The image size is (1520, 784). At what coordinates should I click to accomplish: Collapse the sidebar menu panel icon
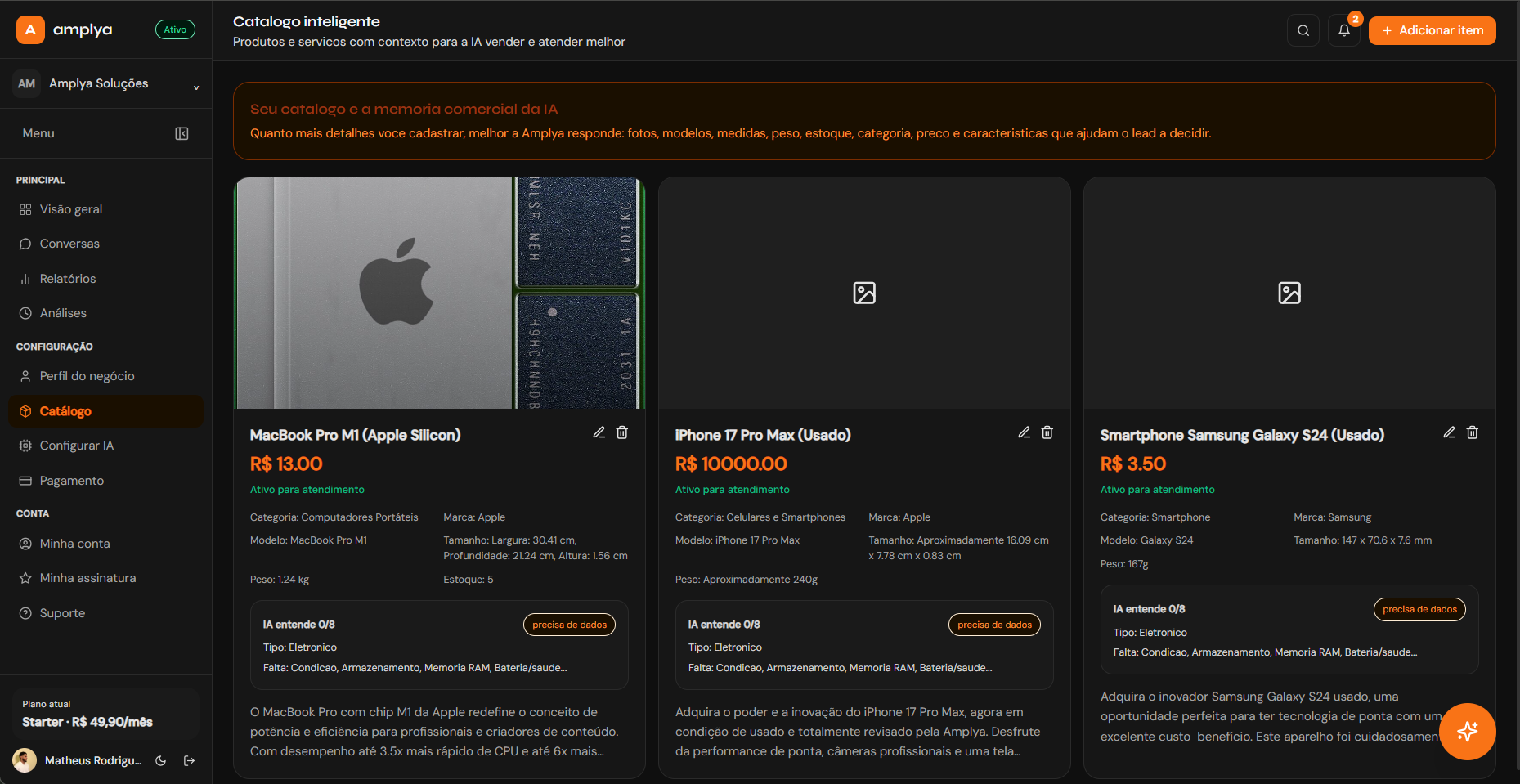(x=182, y=133)
